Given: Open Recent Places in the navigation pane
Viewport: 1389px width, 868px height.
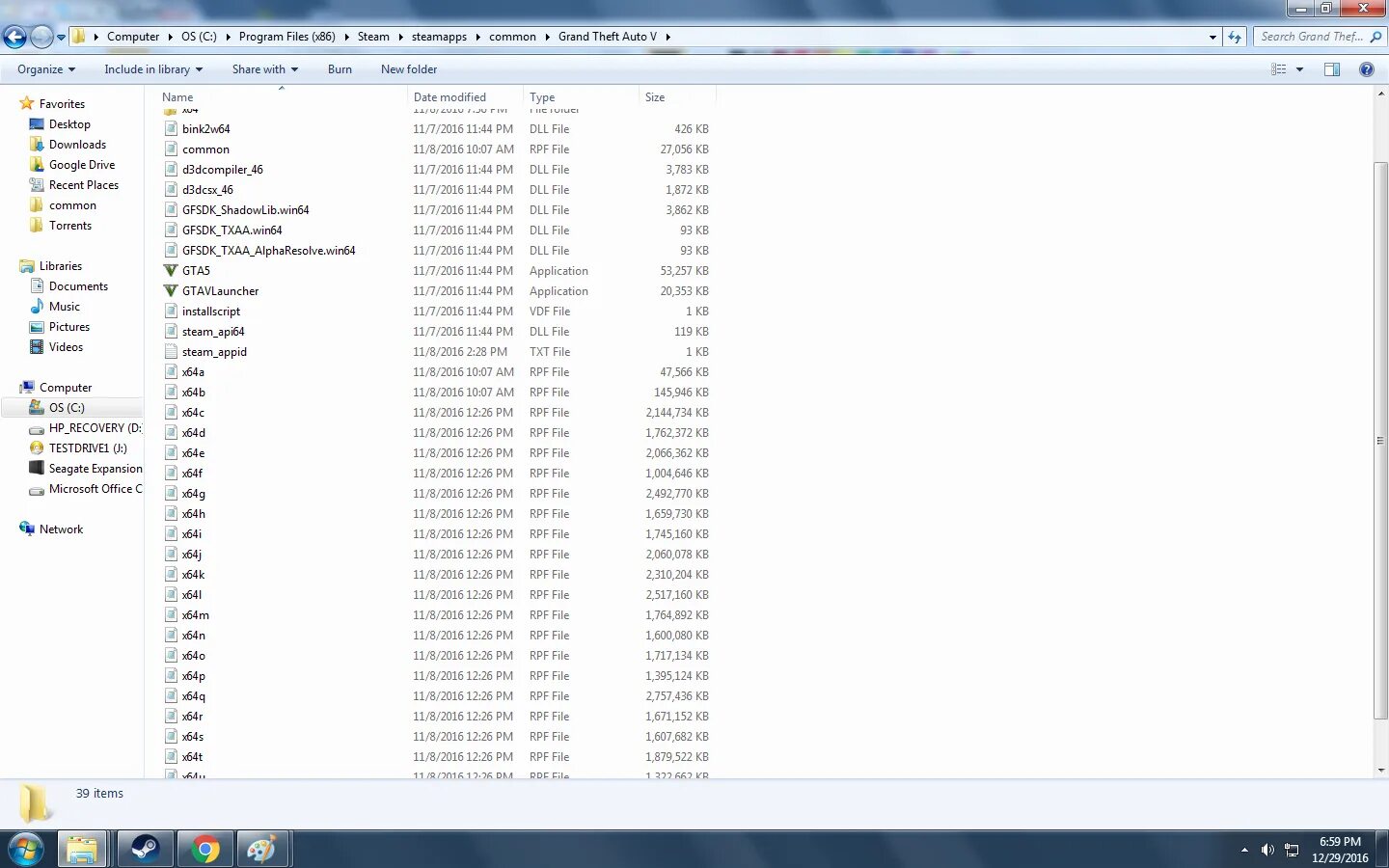Looking at the screenshot, I should 84,185.
